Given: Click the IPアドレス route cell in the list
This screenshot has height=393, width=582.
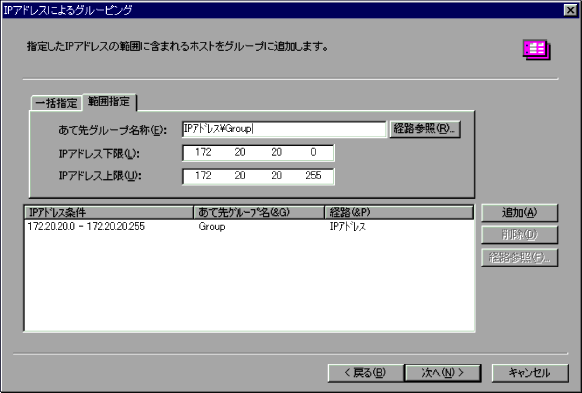Looking at the screenshot, I should pyautogui.click(x=347, y=226).
